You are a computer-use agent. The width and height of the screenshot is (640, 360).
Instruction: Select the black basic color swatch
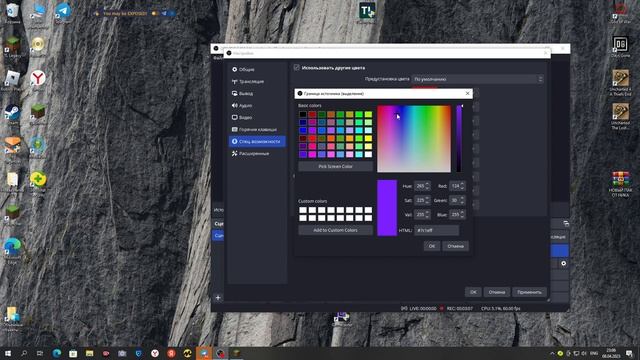coord(303,114)
